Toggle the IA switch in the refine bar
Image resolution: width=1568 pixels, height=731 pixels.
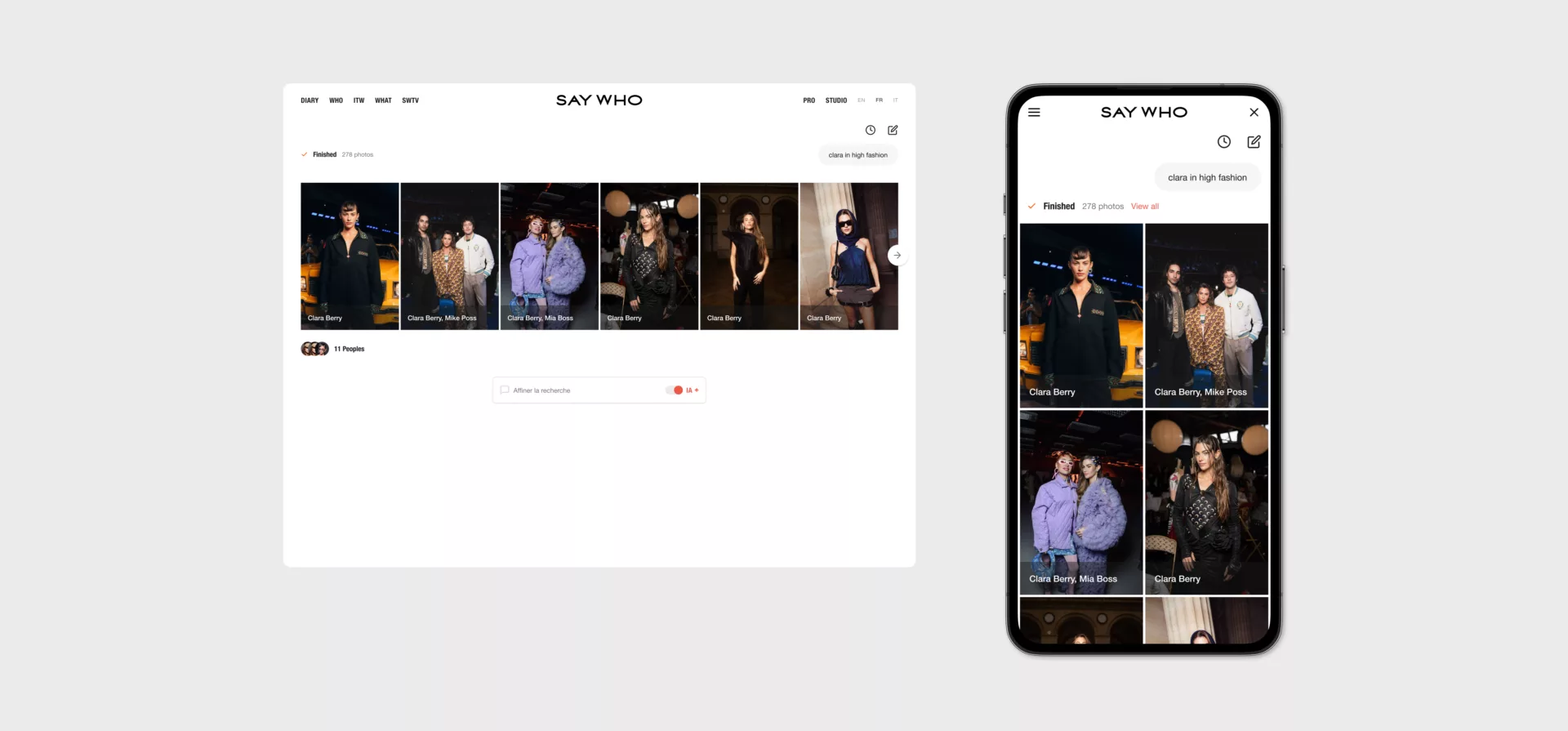[x=675, y=390]
